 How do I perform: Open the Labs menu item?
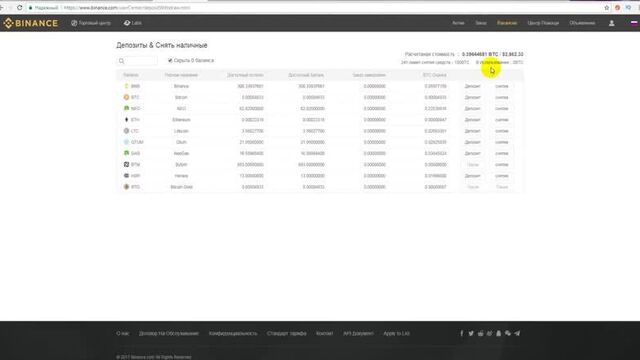133,23
